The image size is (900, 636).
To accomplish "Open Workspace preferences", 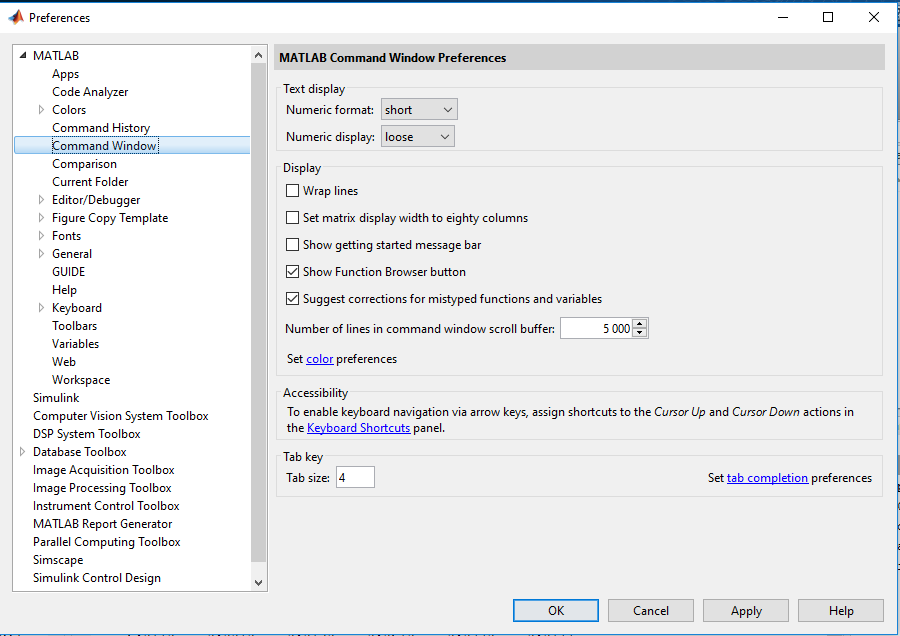I will [81, 379].
